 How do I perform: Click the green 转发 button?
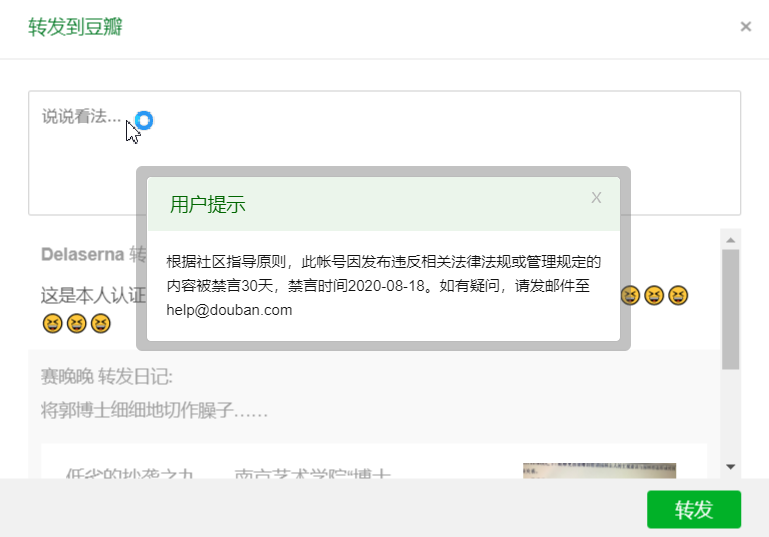click(x=693, y=509)
